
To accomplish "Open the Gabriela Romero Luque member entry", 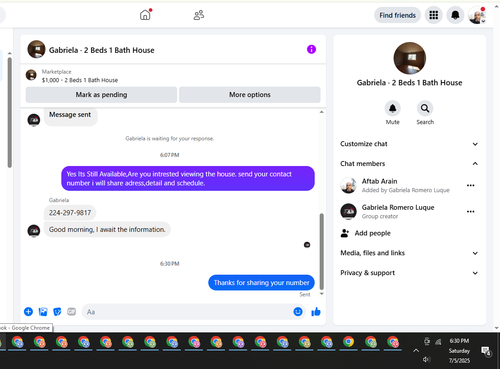I will click(x=402, y=211).
